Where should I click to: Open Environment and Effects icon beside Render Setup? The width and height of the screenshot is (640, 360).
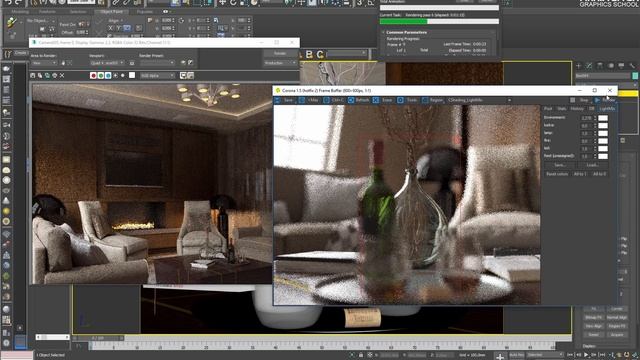[x=190, y=62]
